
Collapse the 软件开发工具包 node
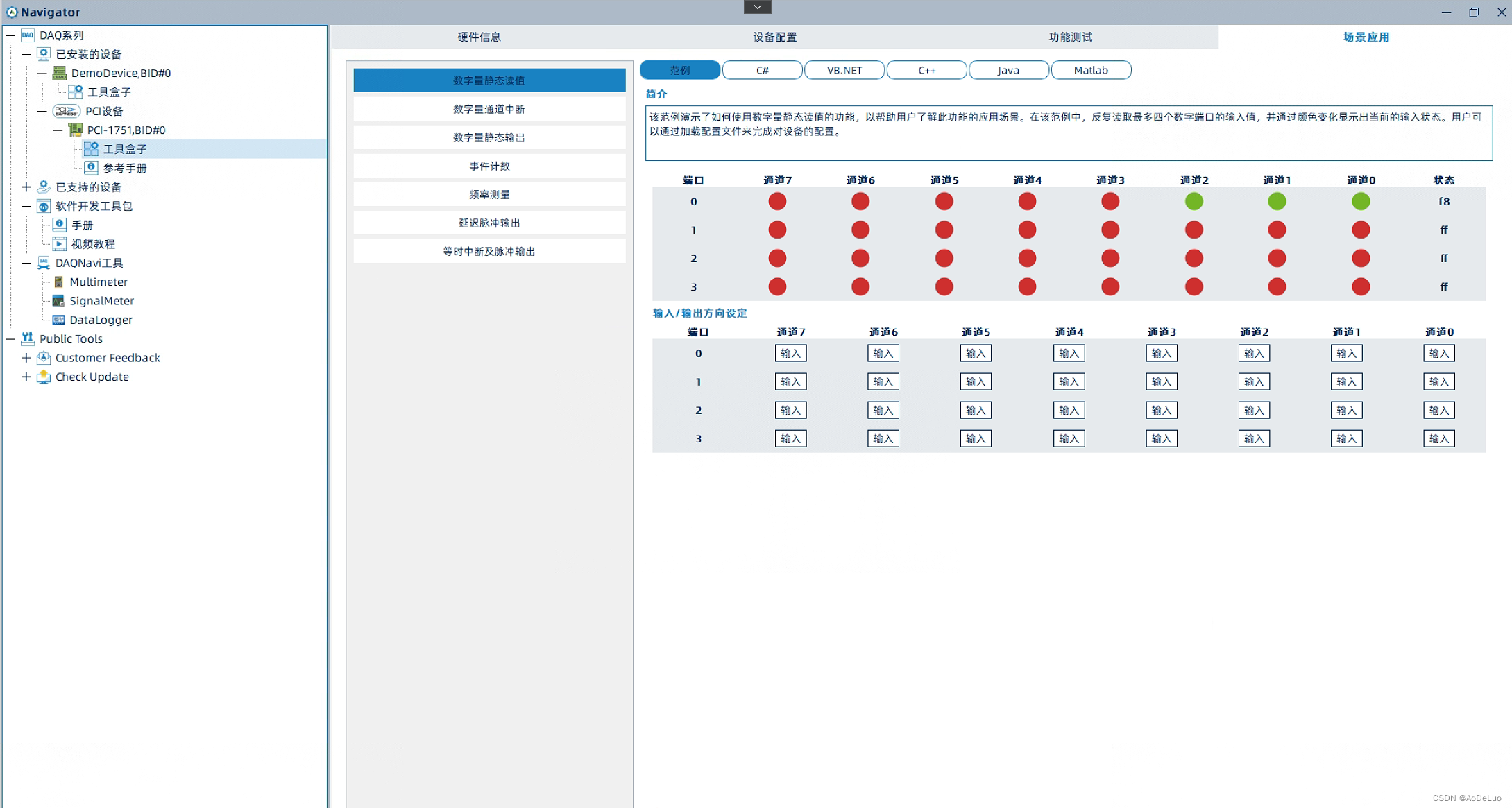tap(26, 206)
